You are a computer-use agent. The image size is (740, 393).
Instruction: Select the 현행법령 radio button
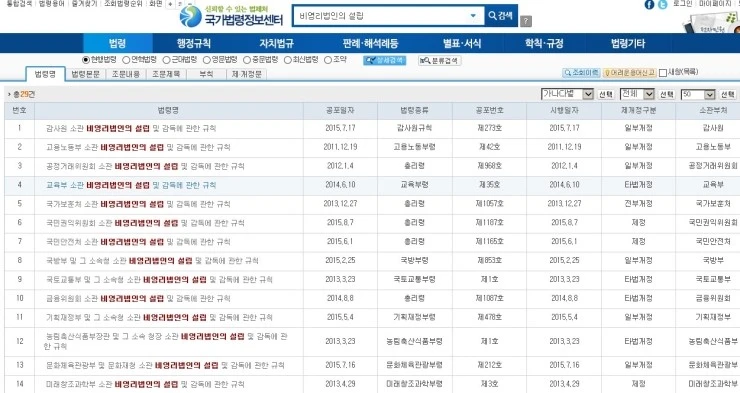(x=86, y=60)
